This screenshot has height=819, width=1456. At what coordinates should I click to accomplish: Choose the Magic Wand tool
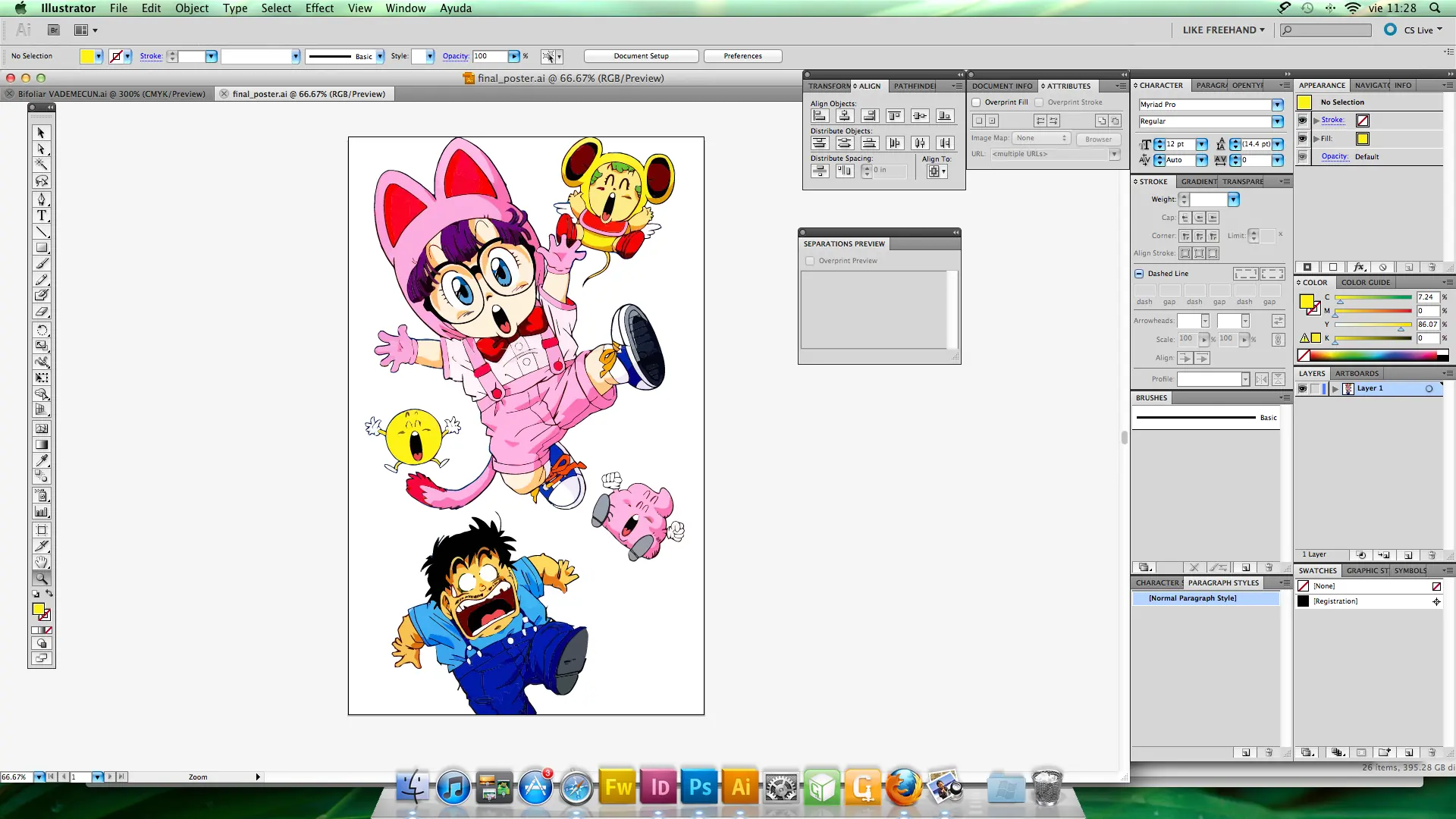point(42,165)
